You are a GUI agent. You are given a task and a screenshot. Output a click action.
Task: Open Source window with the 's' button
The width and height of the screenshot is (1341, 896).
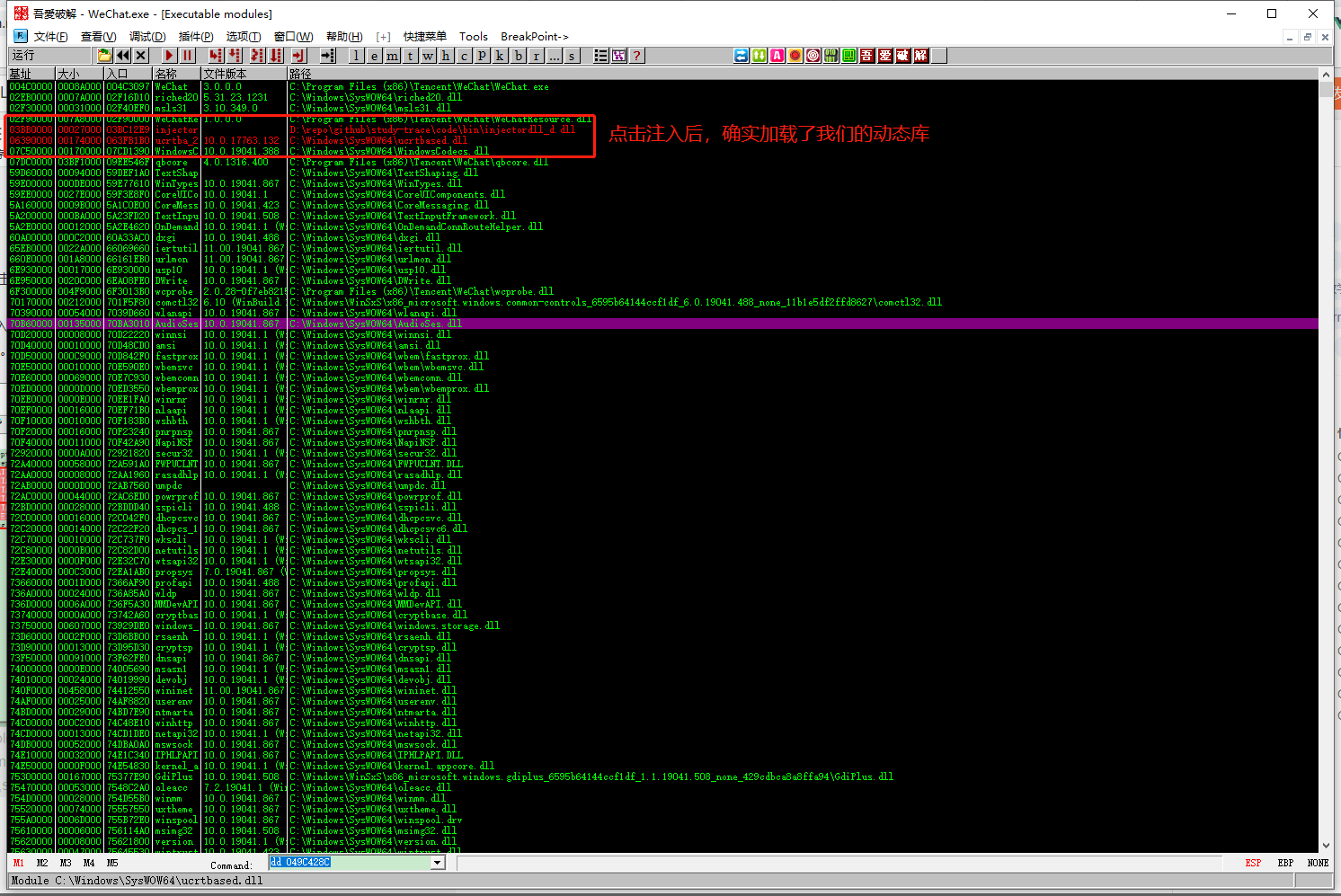tap(573, 56)
